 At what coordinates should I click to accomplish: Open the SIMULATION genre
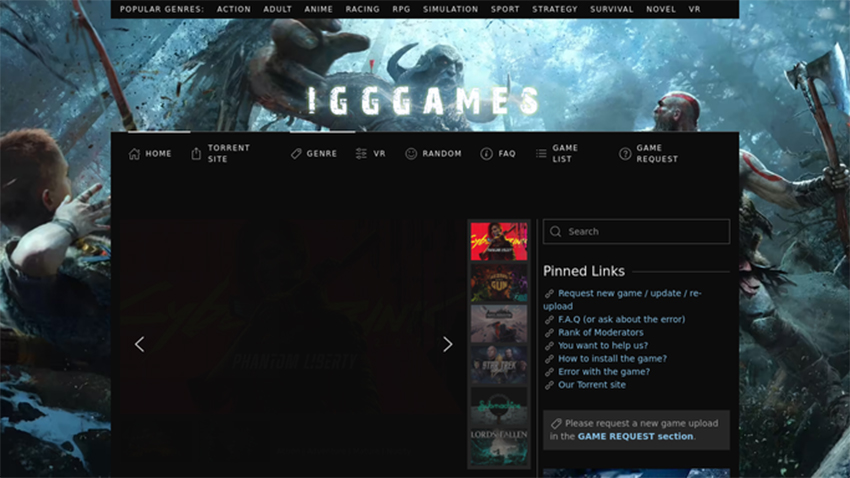coord(450,9)
